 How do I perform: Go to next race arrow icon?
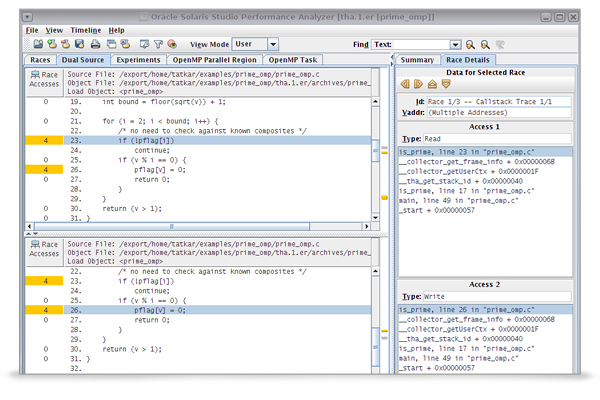pos(419,86)
